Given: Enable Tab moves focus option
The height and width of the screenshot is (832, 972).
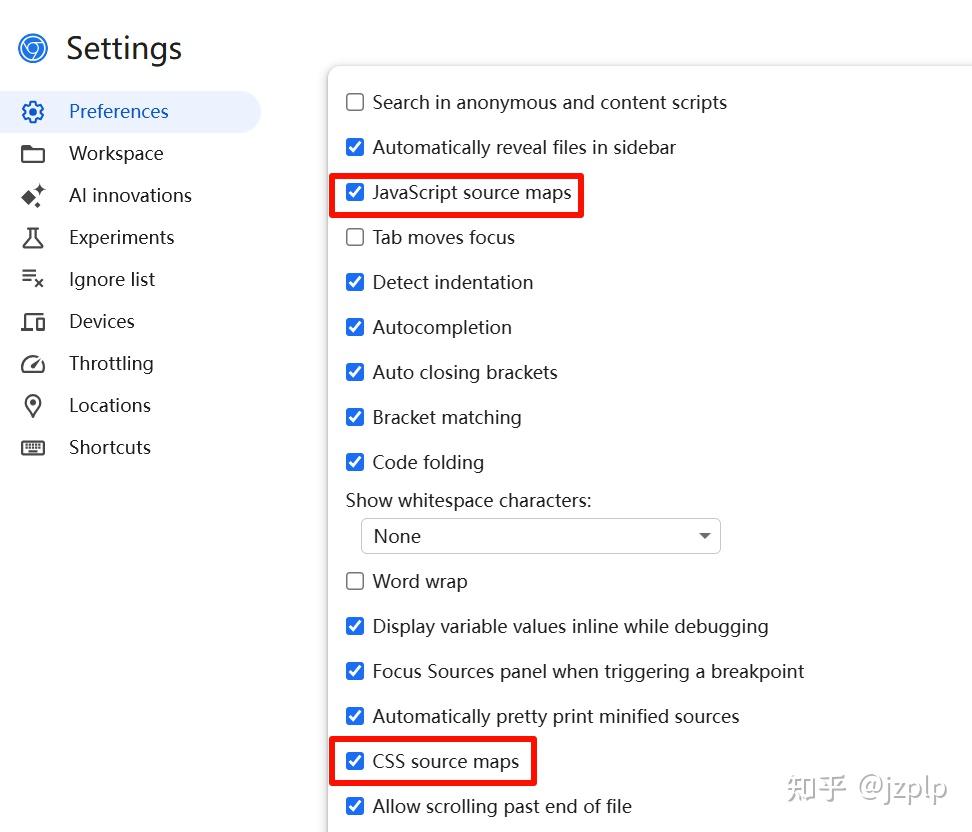Looking at the screenshot, I should point(355,237).
